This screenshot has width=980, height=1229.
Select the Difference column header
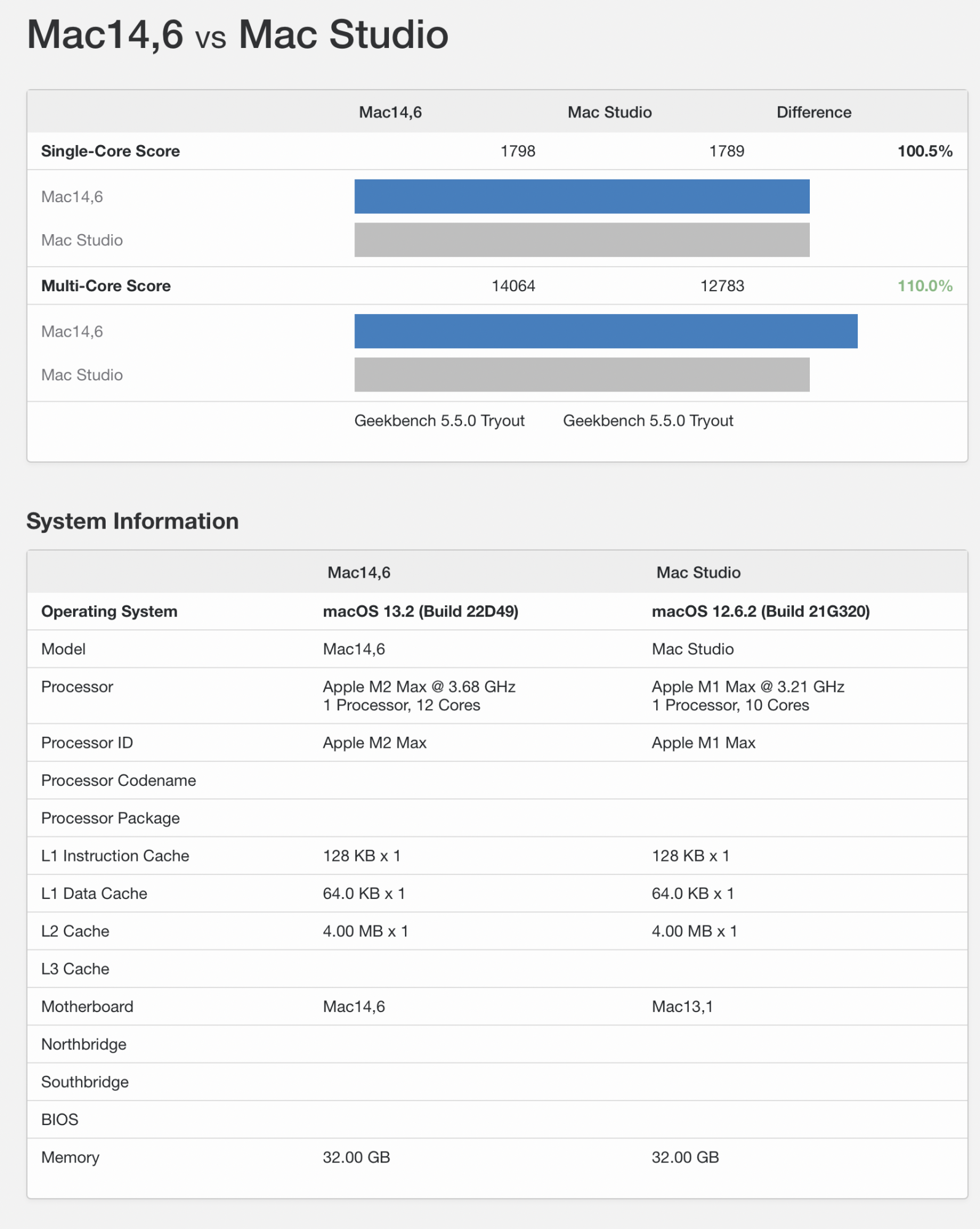(x=813, y=112)
